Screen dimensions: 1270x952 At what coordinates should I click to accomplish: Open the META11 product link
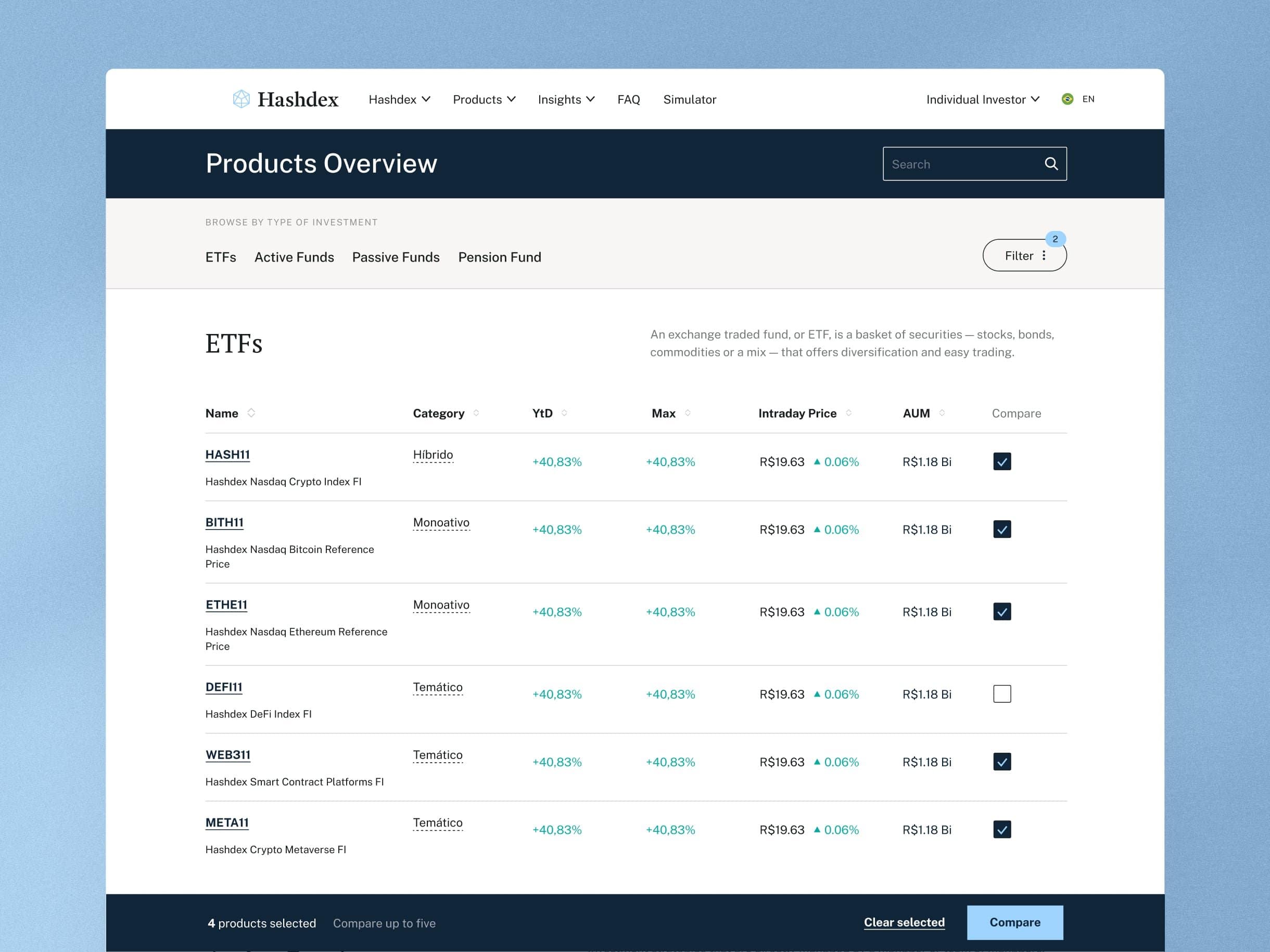point(227,822)
